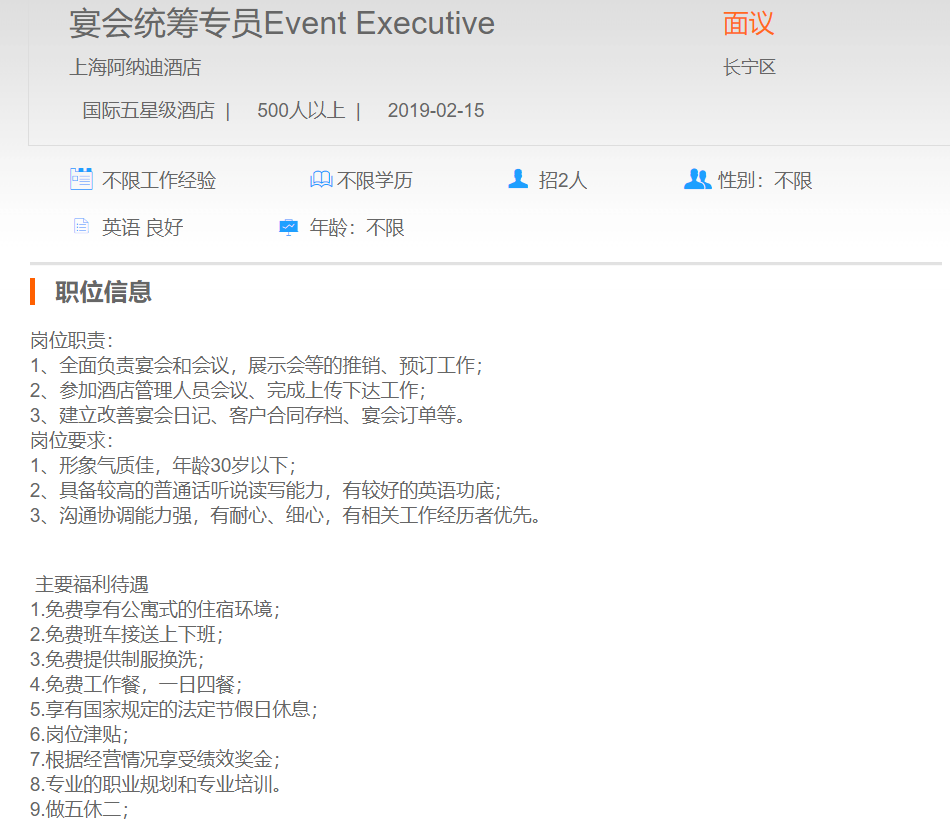Image resolution: width=950 pixels, height=820 pixels.
Task: Click the presentation board icon beside 年龄
Action: tap(288, 227)
